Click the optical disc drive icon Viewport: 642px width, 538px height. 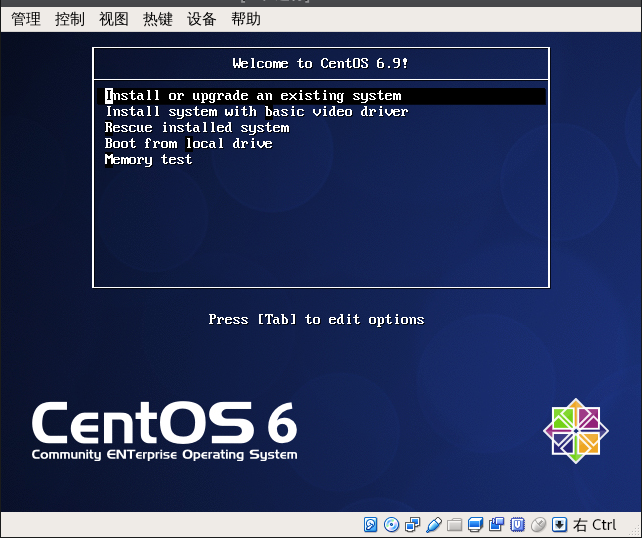coord(391,524)
